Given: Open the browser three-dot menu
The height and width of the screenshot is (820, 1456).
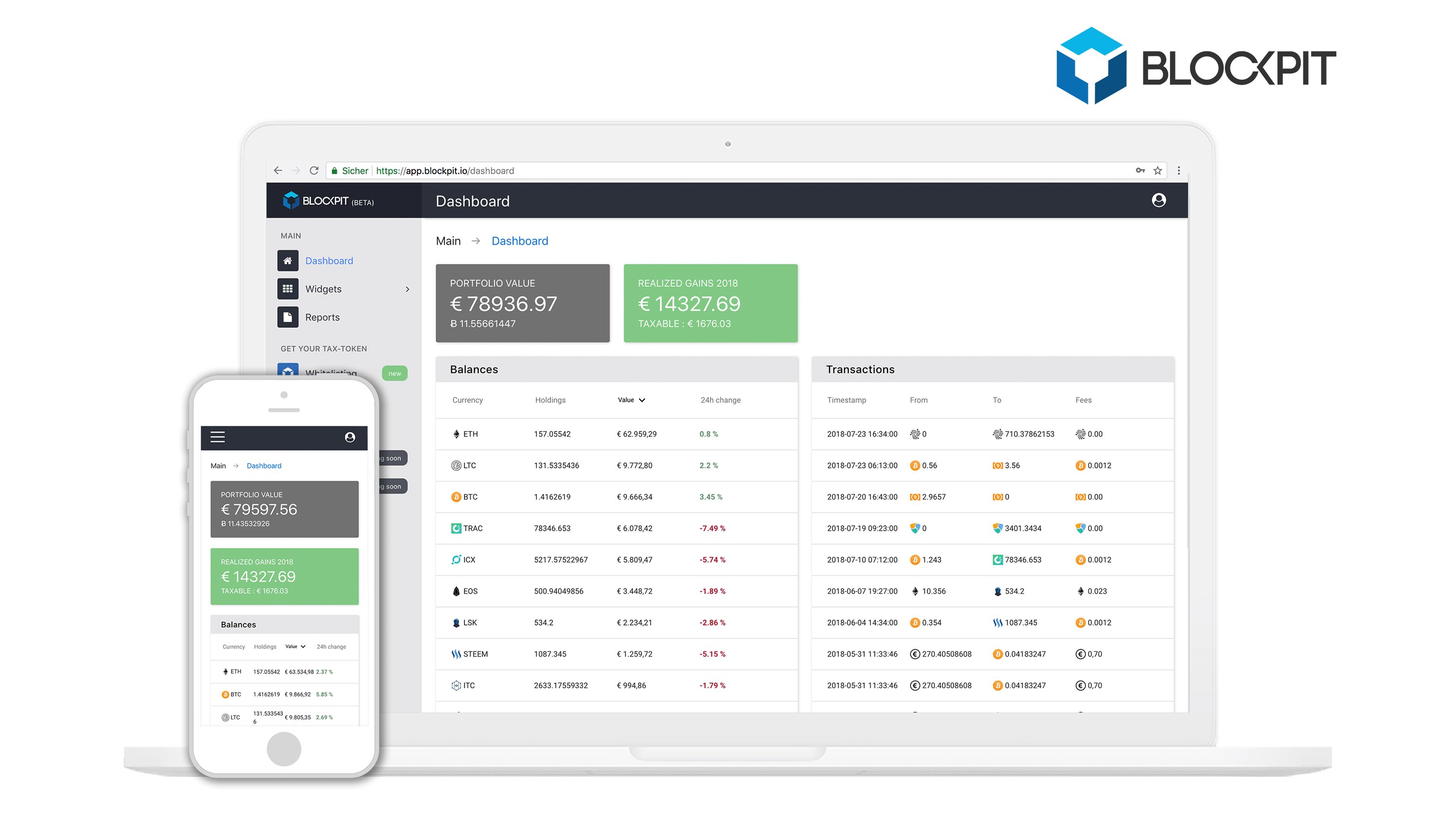Looking at the screenshot, I should click(1178, 170).
